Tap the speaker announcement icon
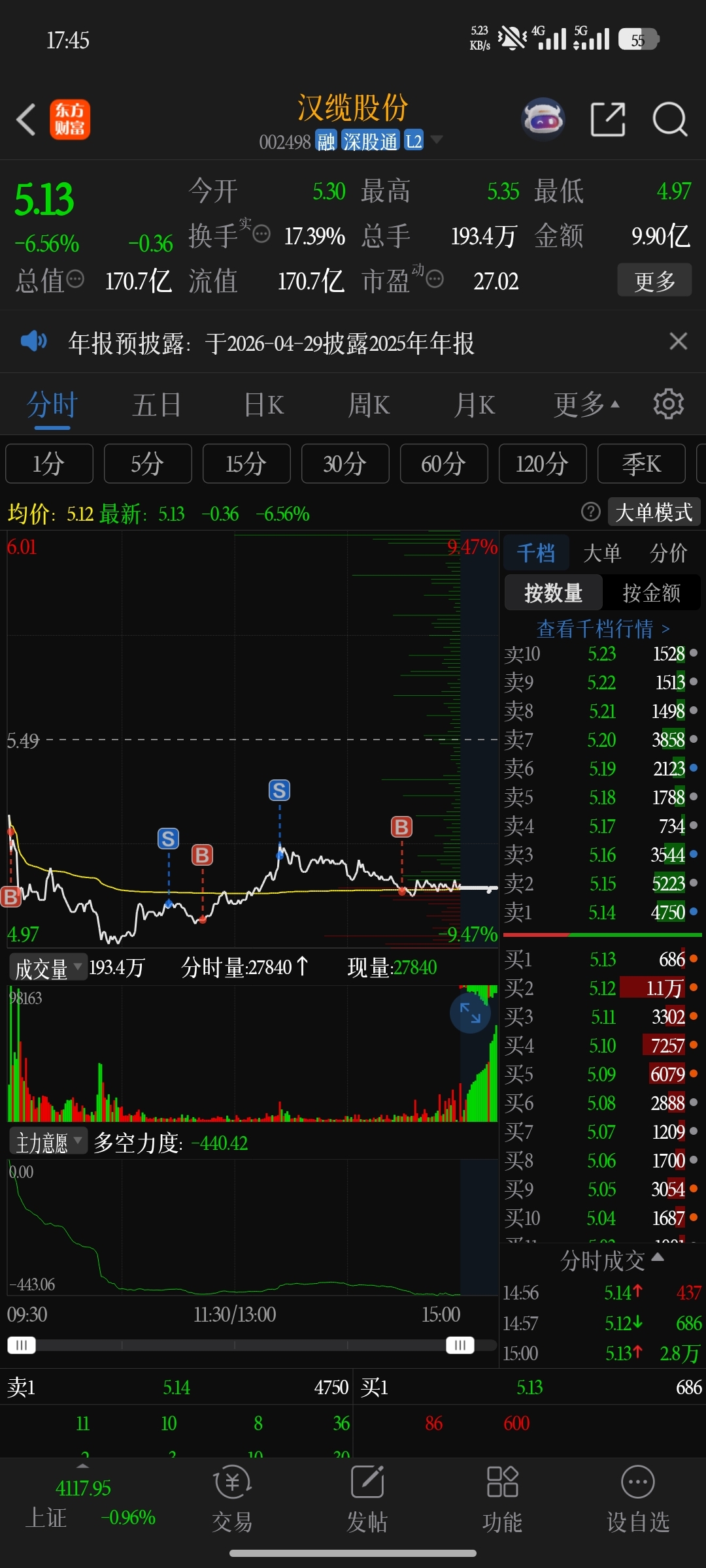The height and width of the screenshot is (1568, 706). pyautogui.click(x=33, y=341)
